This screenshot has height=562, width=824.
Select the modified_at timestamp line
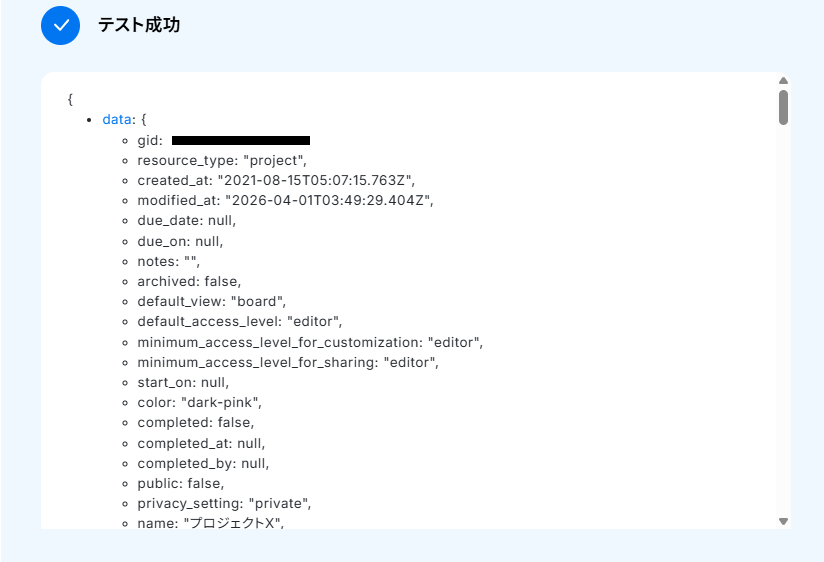285,200
